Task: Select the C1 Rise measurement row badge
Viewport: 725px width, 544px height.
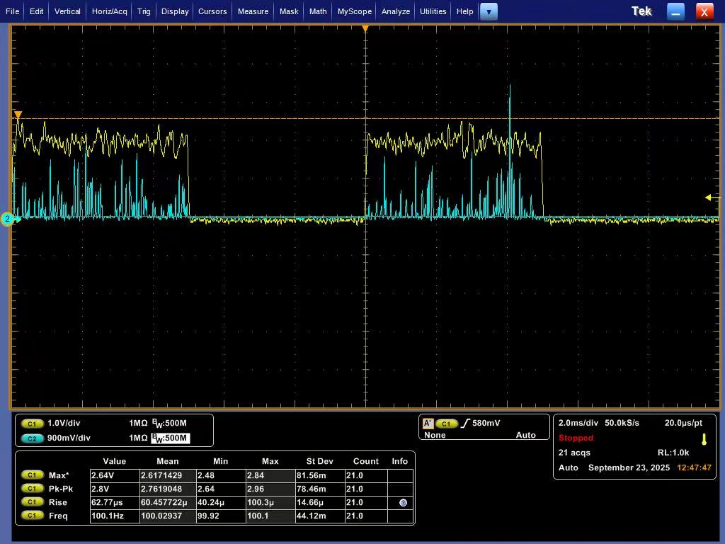Action: 32,502
